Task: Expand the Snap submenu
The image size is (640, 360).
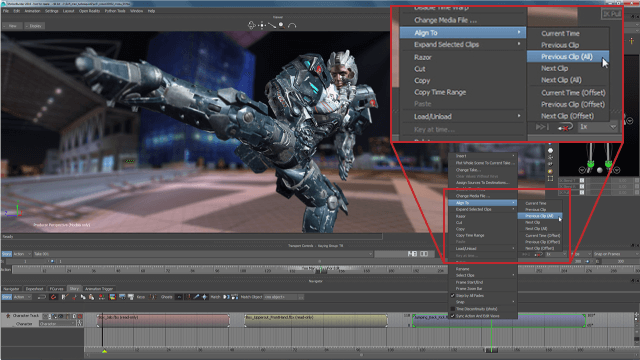Action: (x=483, y=302)
